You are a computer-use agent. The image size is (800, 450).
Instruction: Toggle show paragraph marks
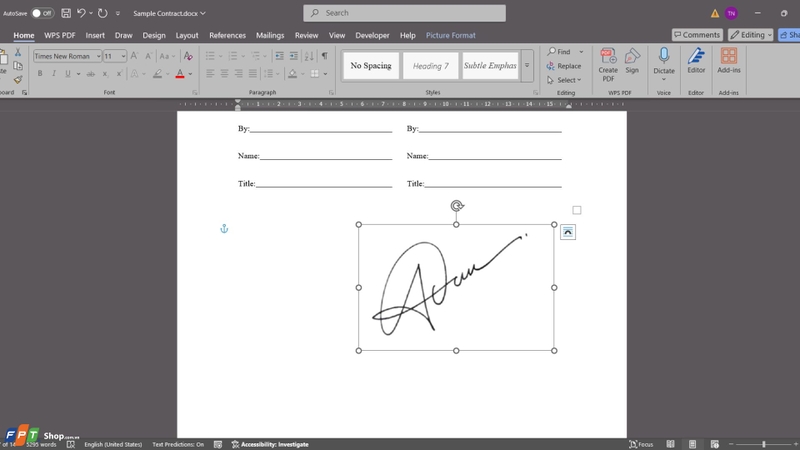324,56
